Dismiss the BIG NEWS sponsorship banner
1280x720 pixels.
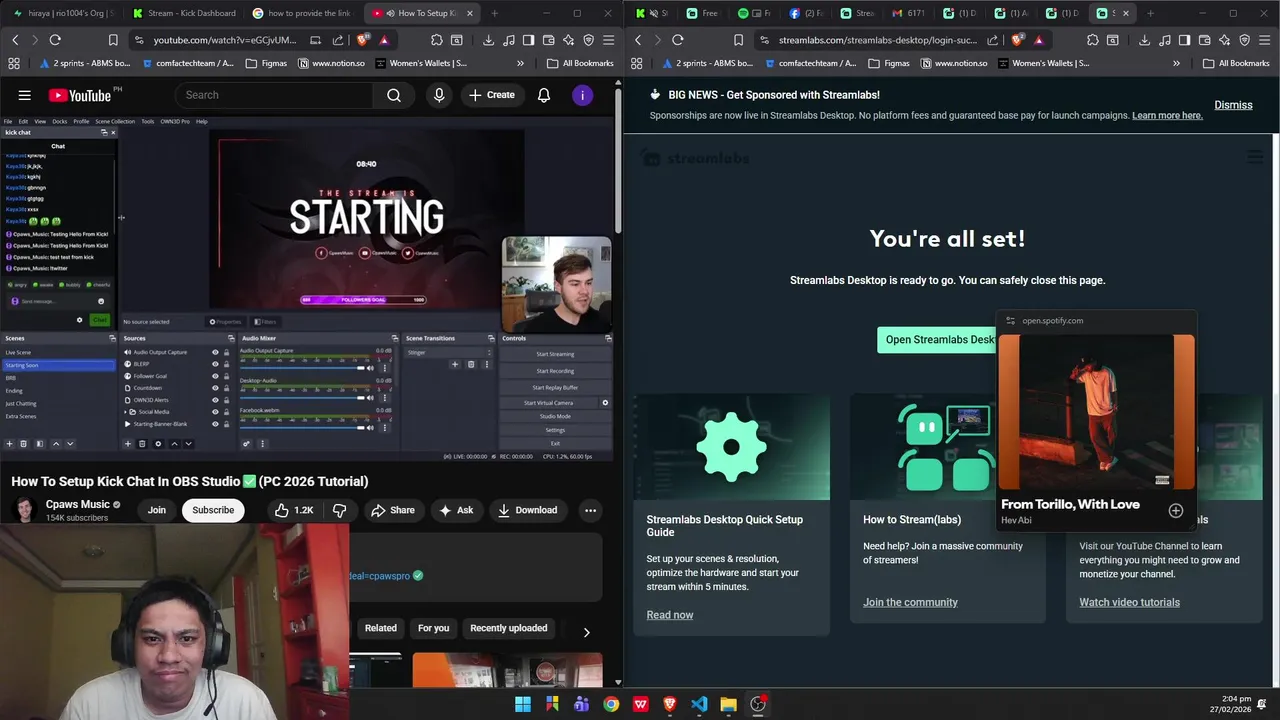click(1233, 105)
